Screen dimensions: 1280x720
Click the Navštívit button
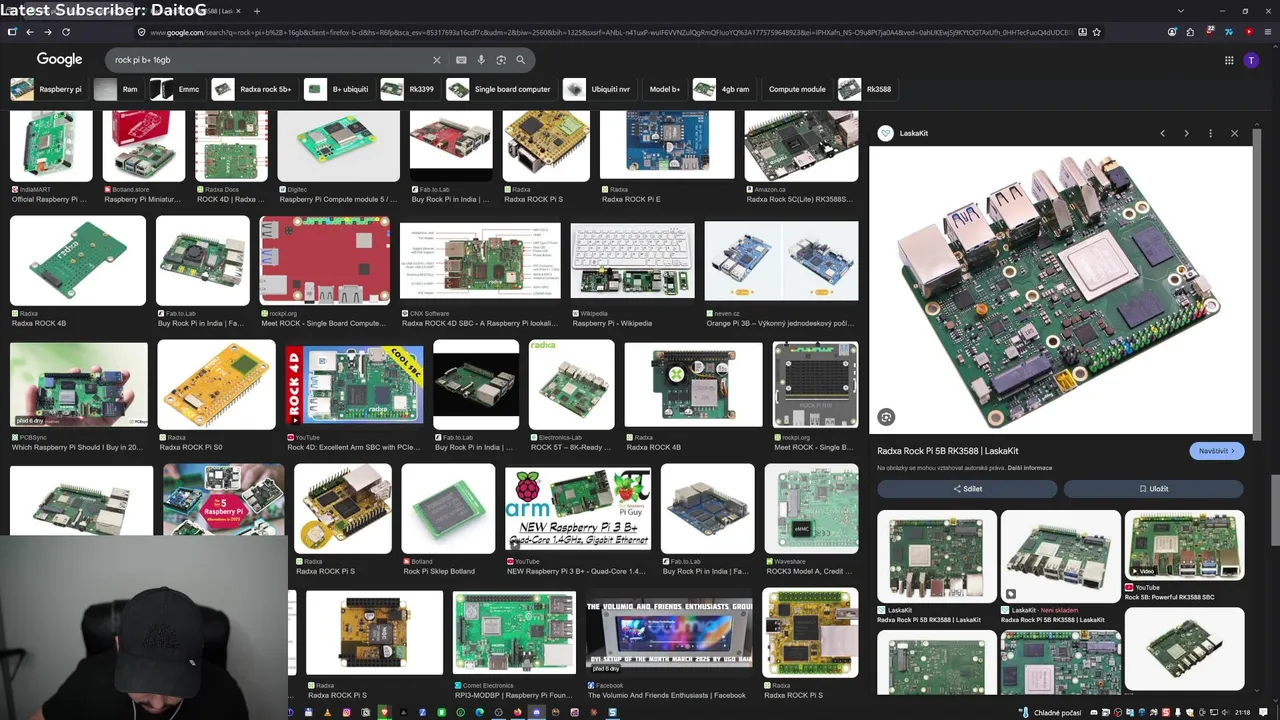[x=1217, y=451]
